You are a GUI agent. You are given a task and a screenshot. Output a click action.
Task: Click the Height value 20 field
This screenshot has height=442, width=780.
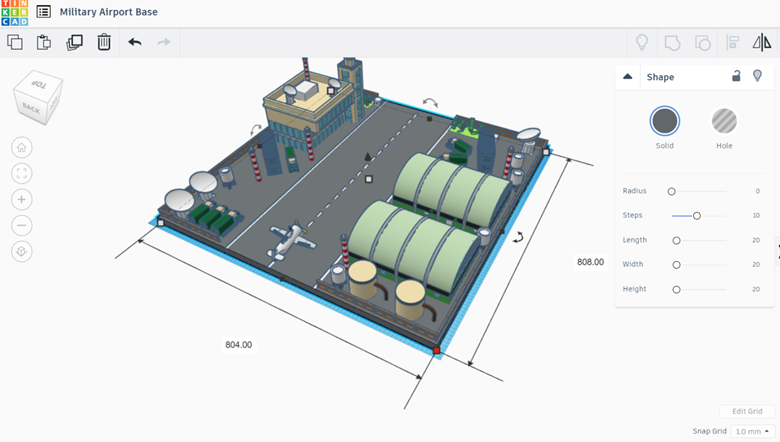[x=756, y=289]
